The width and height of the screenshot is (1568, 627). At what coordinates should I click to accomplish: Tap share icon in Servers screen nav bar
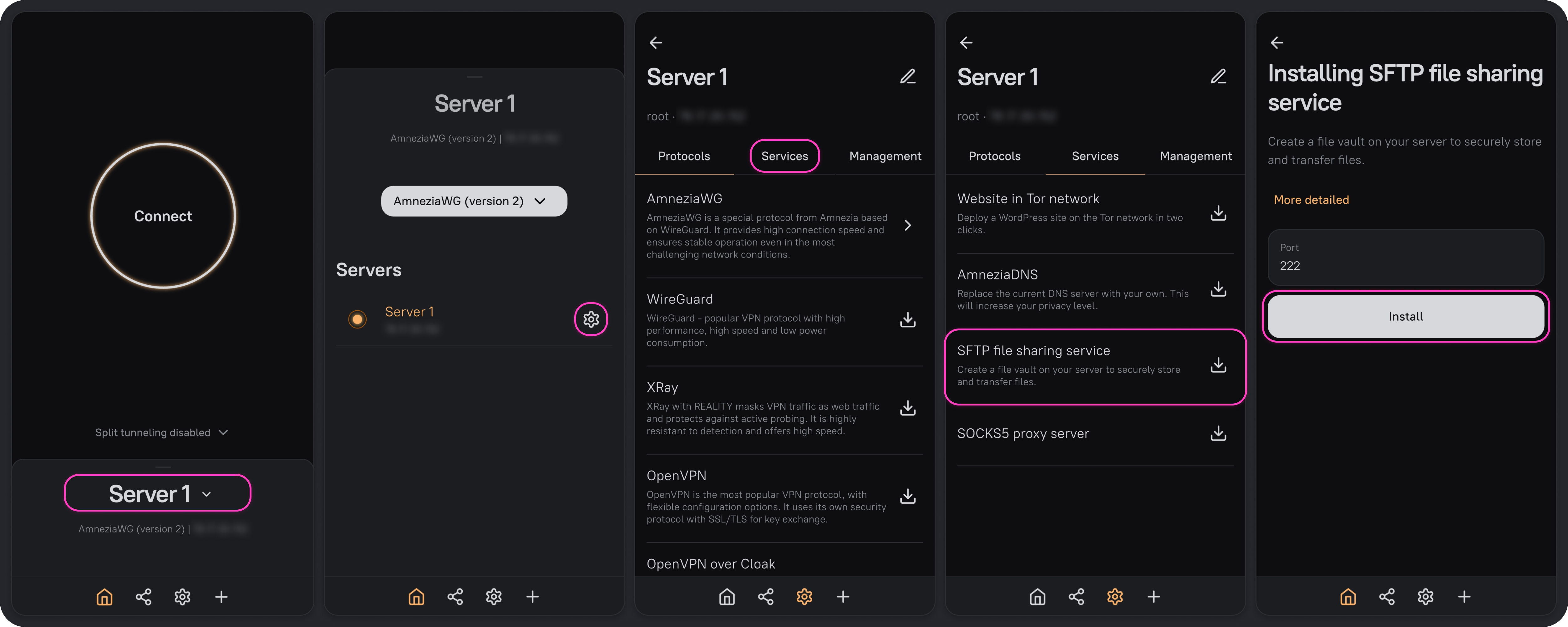click(x=455, y=597)
